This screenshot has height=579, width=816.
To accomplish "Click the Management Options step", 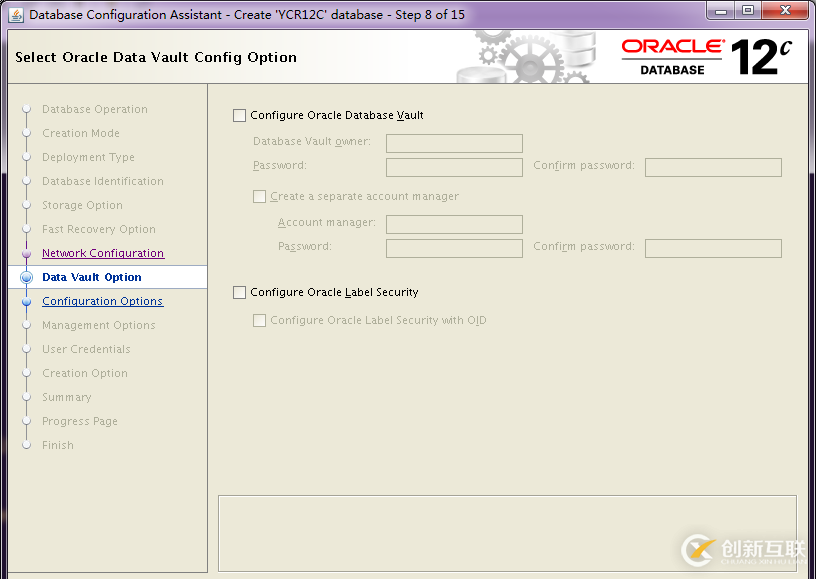I will (98, 325).
